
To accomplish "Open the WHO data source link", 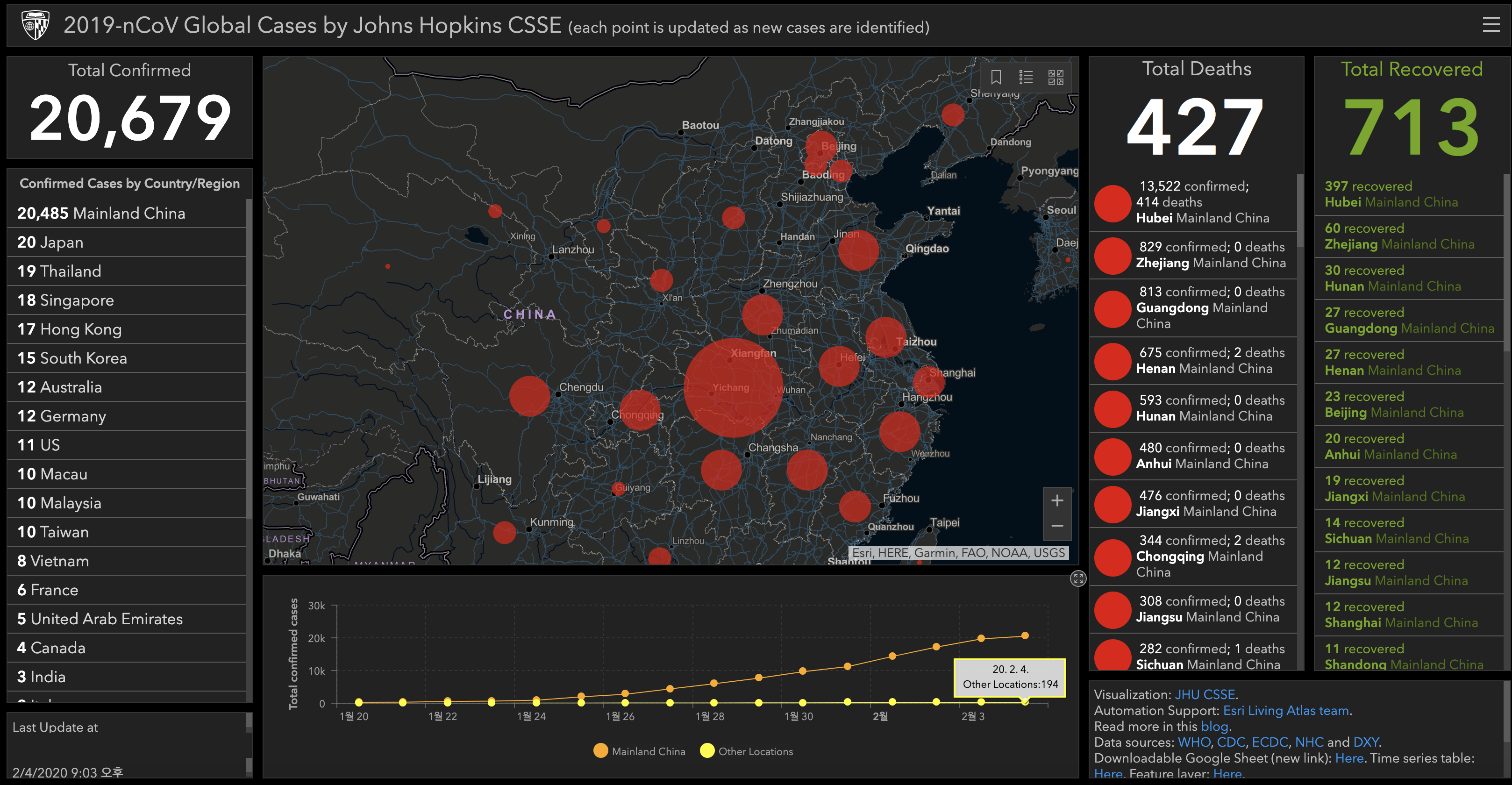I will 1194,742.
